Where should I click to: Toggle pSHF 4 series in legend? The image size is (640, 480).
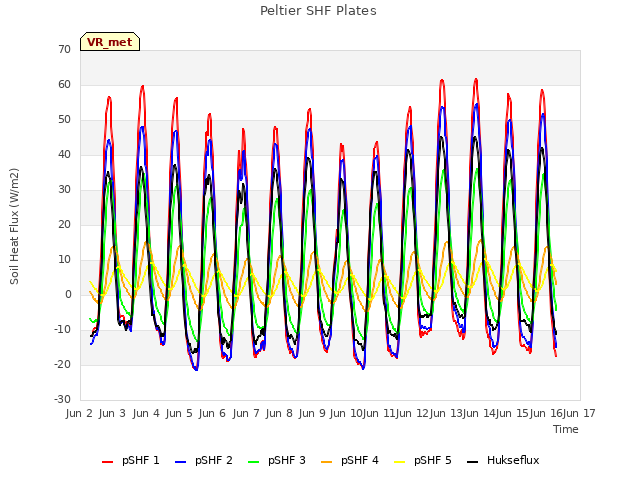tap(350, 460)
